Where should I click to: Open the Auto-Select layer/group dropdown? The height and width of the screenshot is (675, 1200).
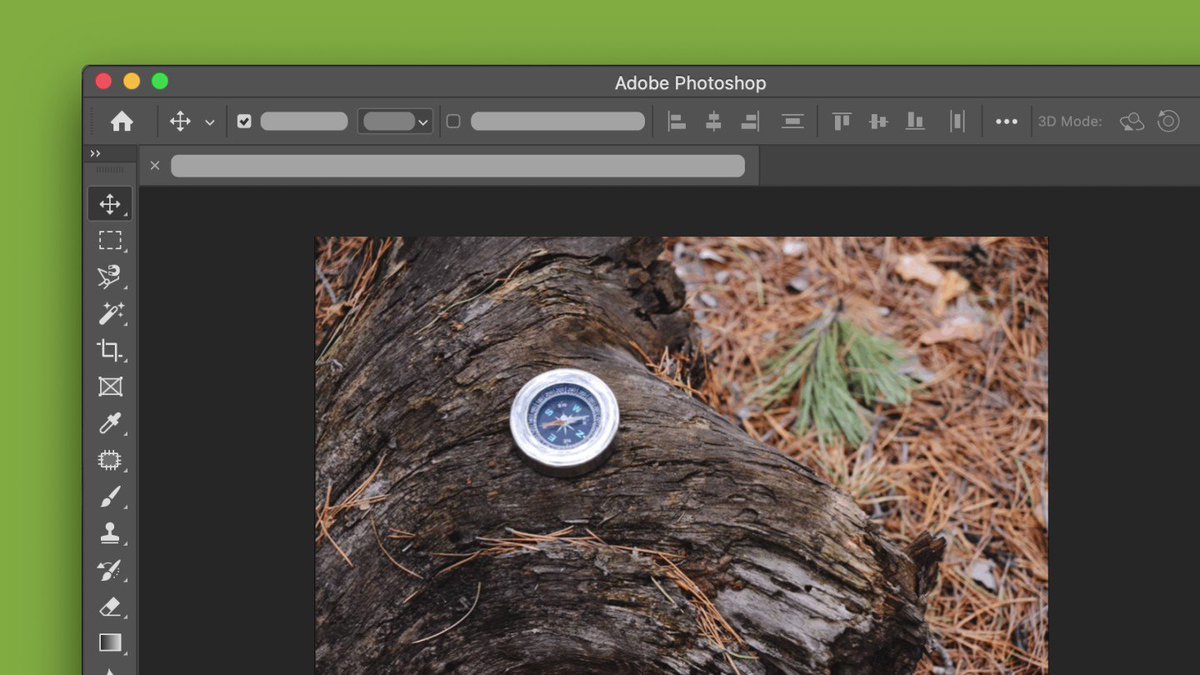pyautogui.click(x=395, y=121)
